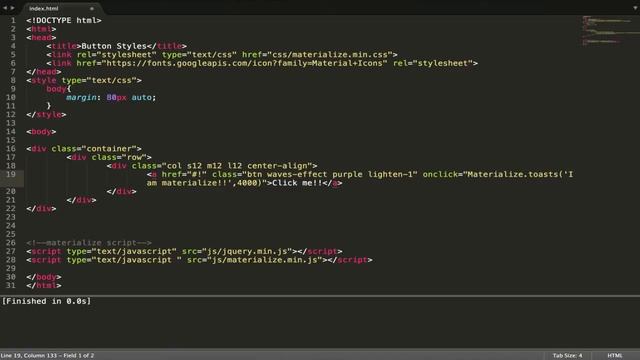The width and height of the screenshot is (640, 360).
Task: Close the index.html tab
Action: pos(91,8)
